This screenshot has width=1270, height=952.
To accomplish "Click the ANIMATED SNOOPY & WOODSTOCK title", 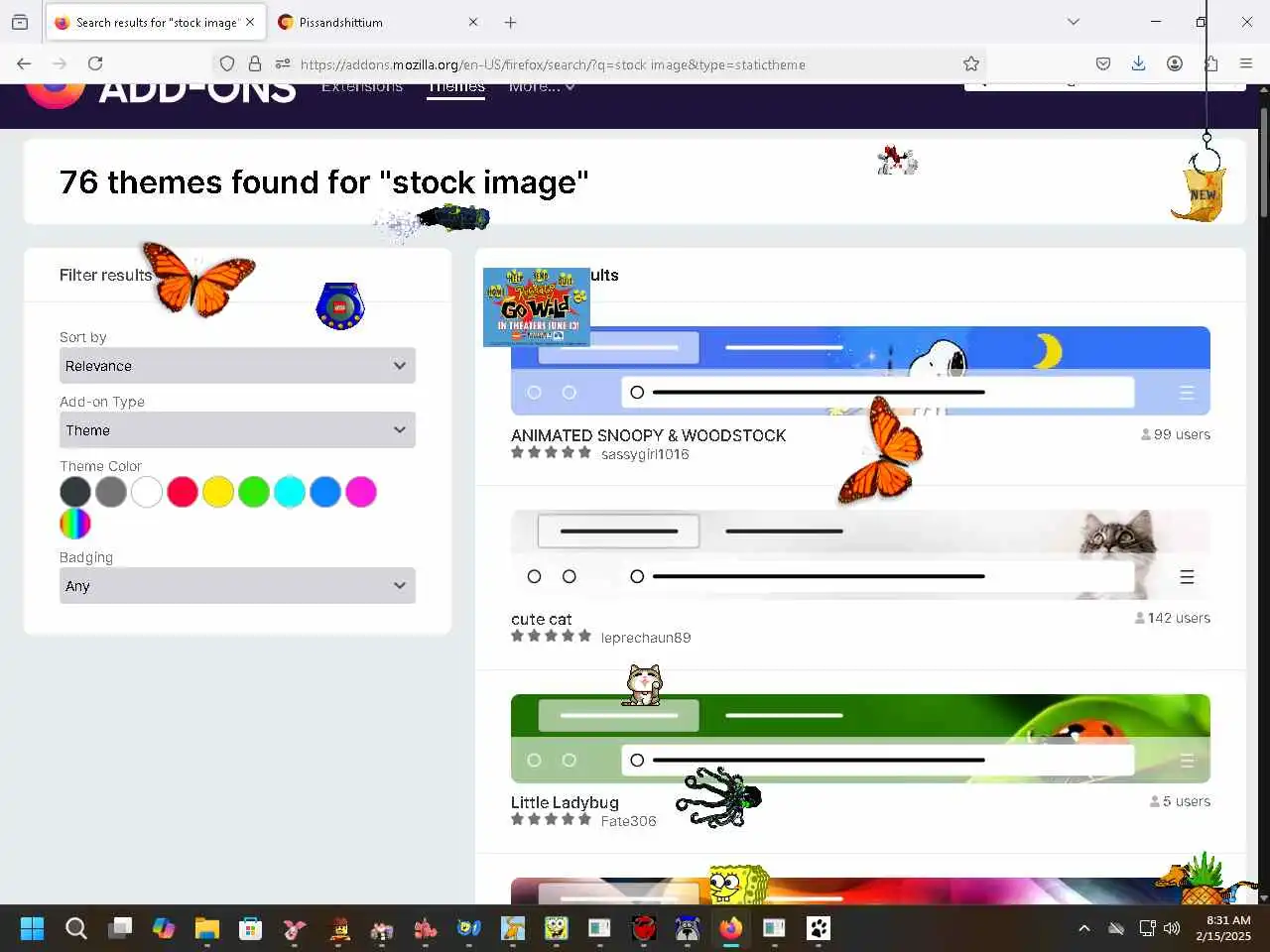I will 648,435.
